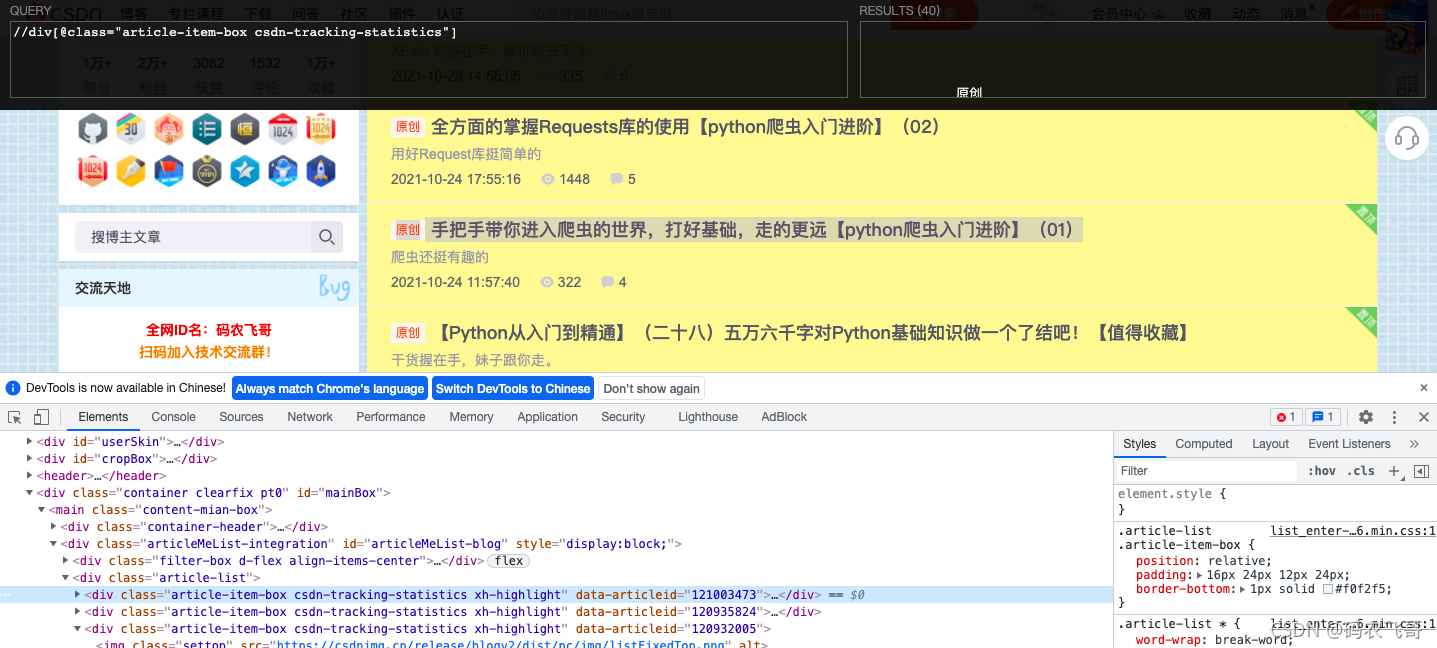Focus the Styles Filter input
The height and width of the screenshot is (648, 1437).
(x=1207, y=471)
